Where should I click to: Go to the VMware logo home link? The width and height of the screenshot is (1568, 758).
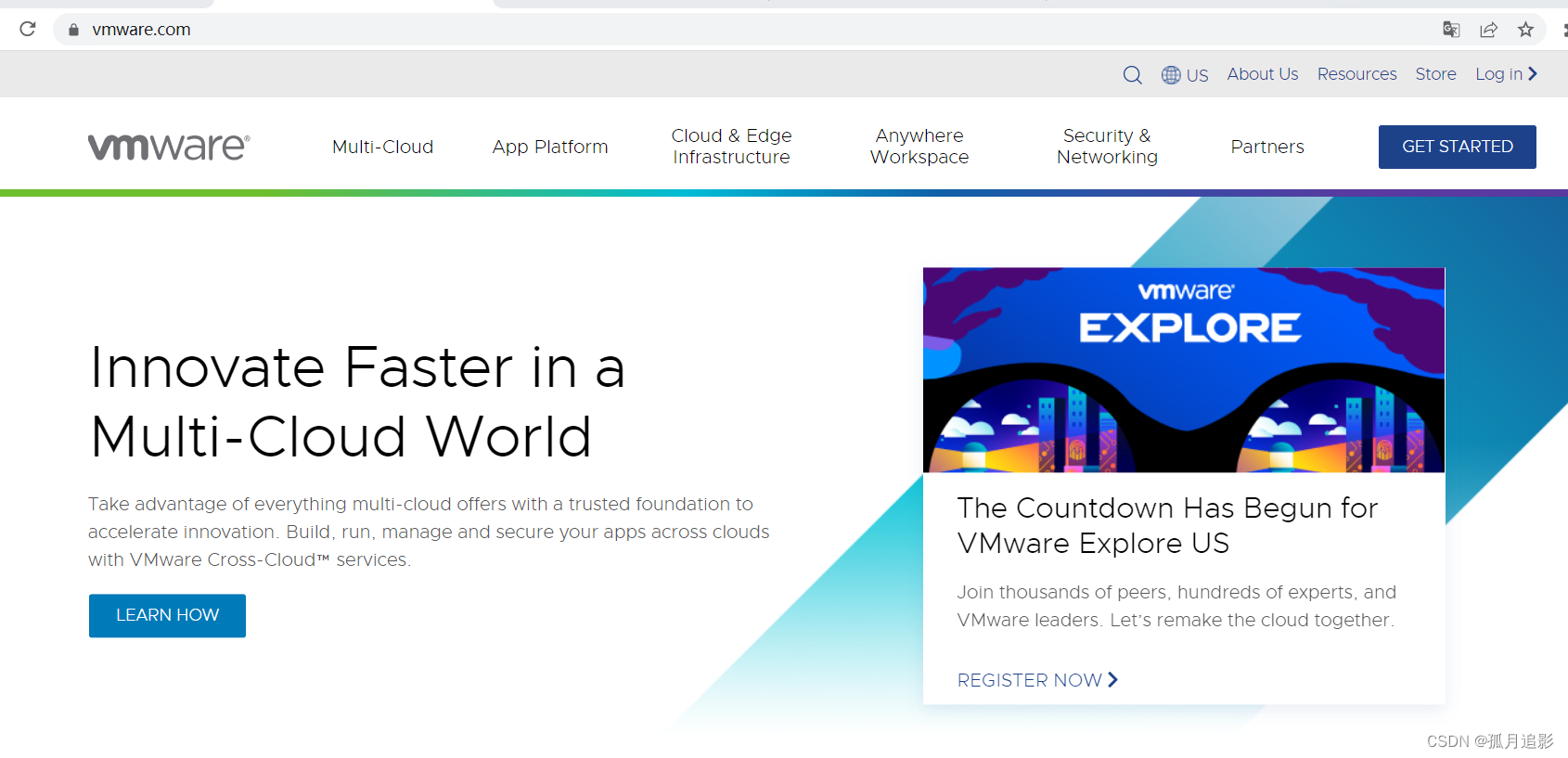click(169, 147)
